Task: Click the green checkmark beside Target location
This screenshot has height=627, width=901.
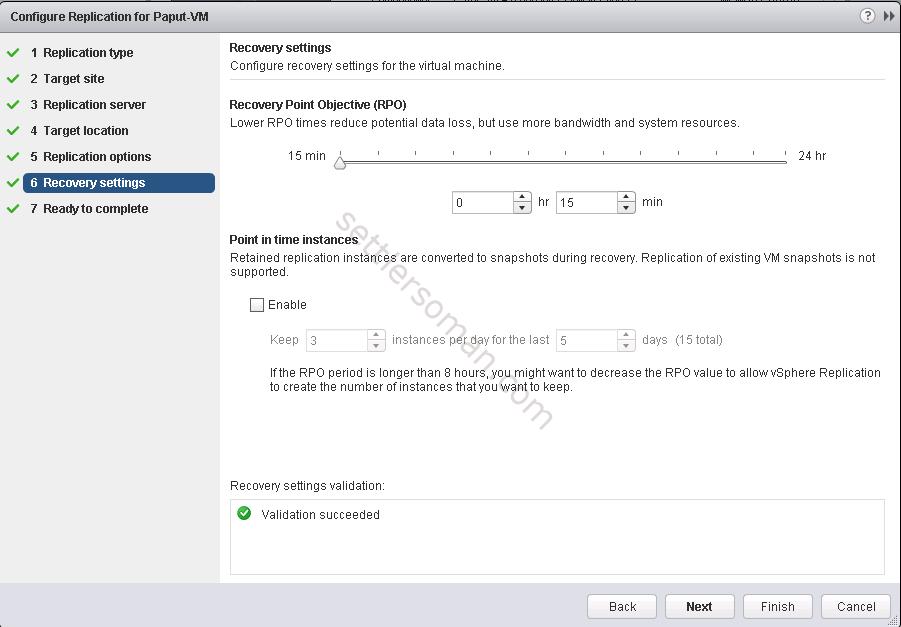Action: pos(13,131)
